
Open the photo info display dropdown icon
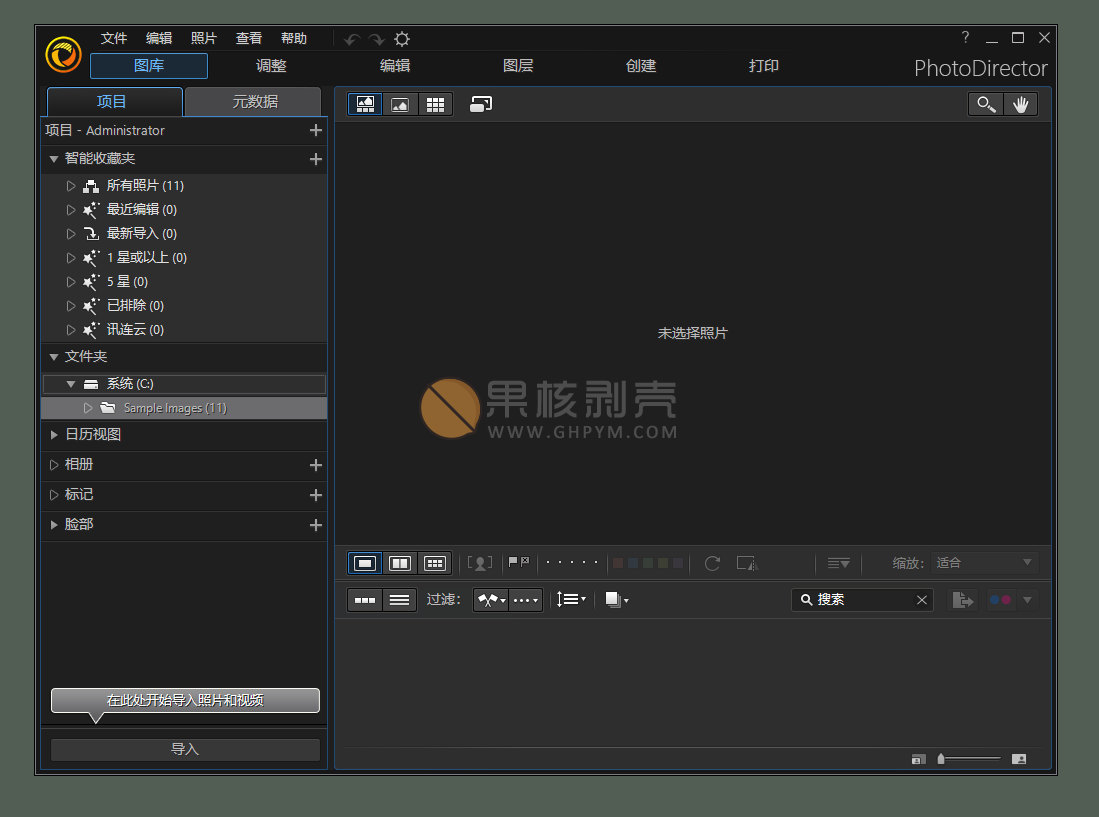point(838,563)
